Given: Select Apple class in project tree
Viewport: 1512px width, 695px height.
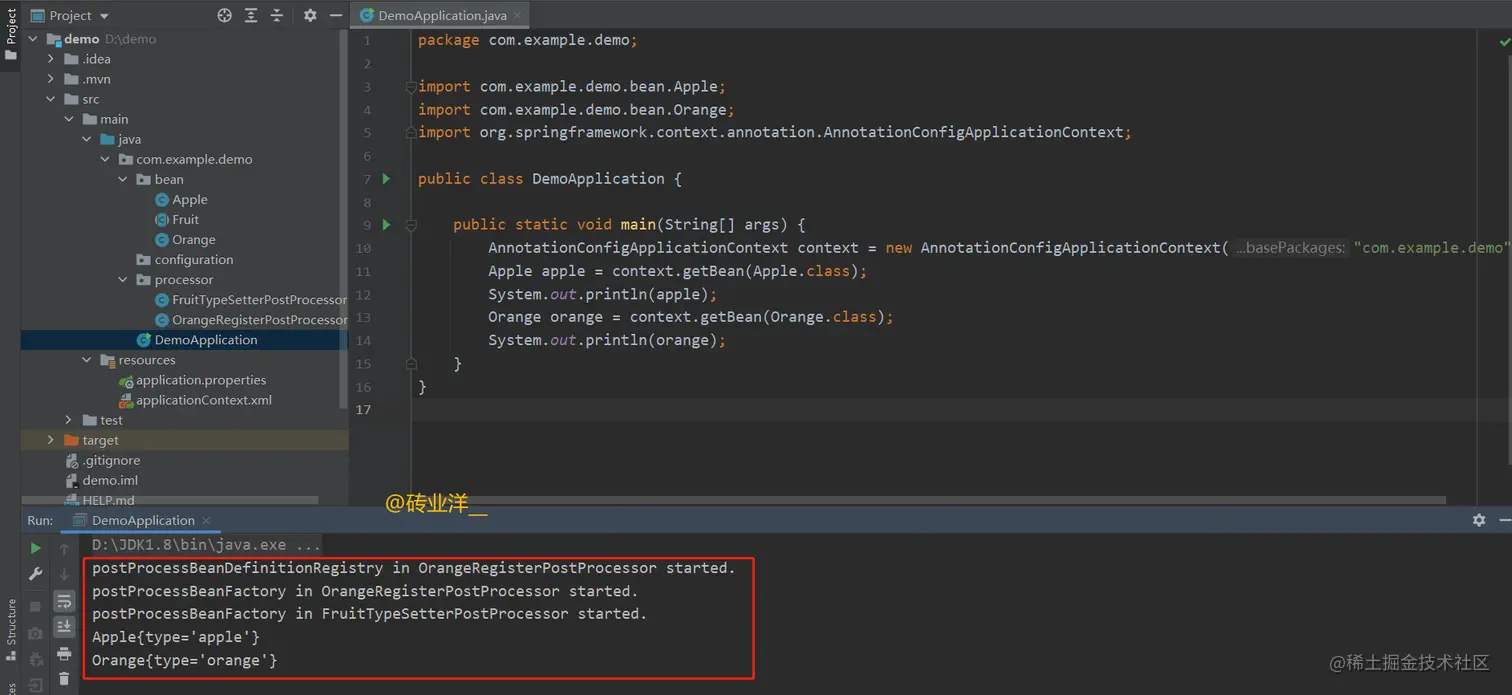Looking at the screenshot, I should (x=181, y=199).
